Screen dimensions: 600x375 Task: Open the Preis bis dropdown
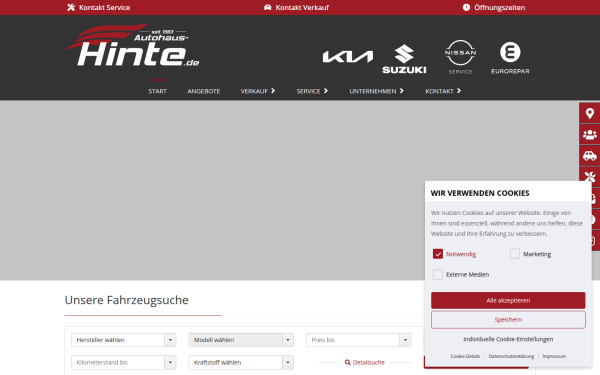pyautogui.click(x=359, y=340)
